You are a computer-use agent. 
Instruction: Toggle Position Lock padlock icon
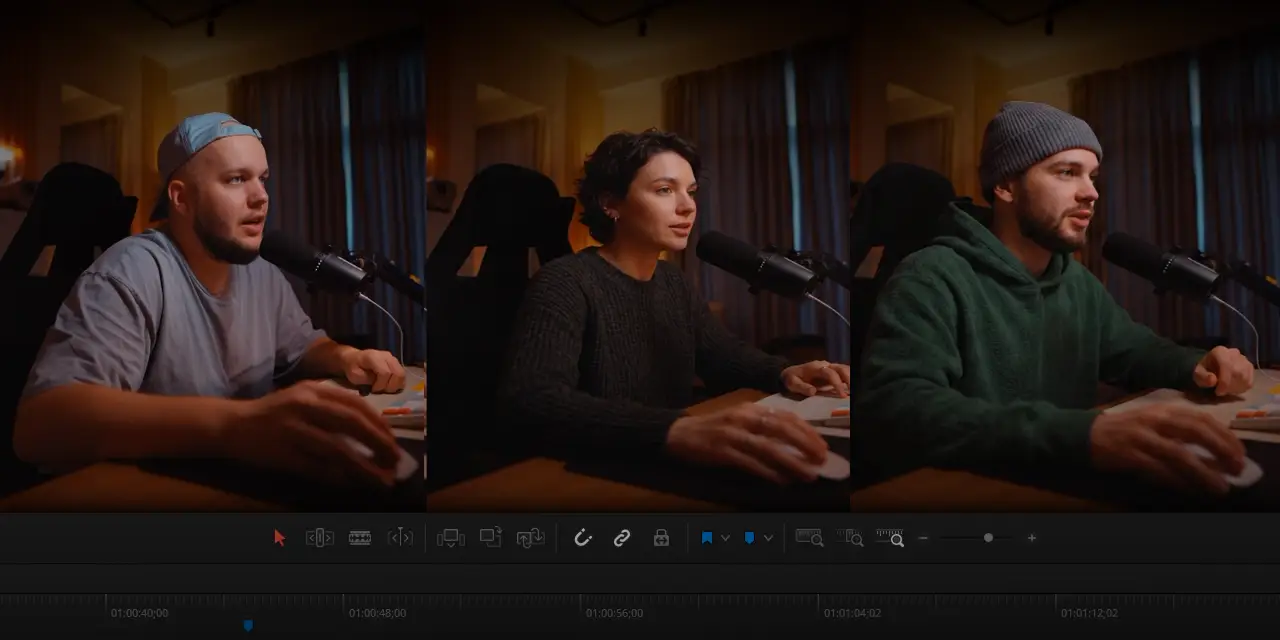(x=661, y=538)
